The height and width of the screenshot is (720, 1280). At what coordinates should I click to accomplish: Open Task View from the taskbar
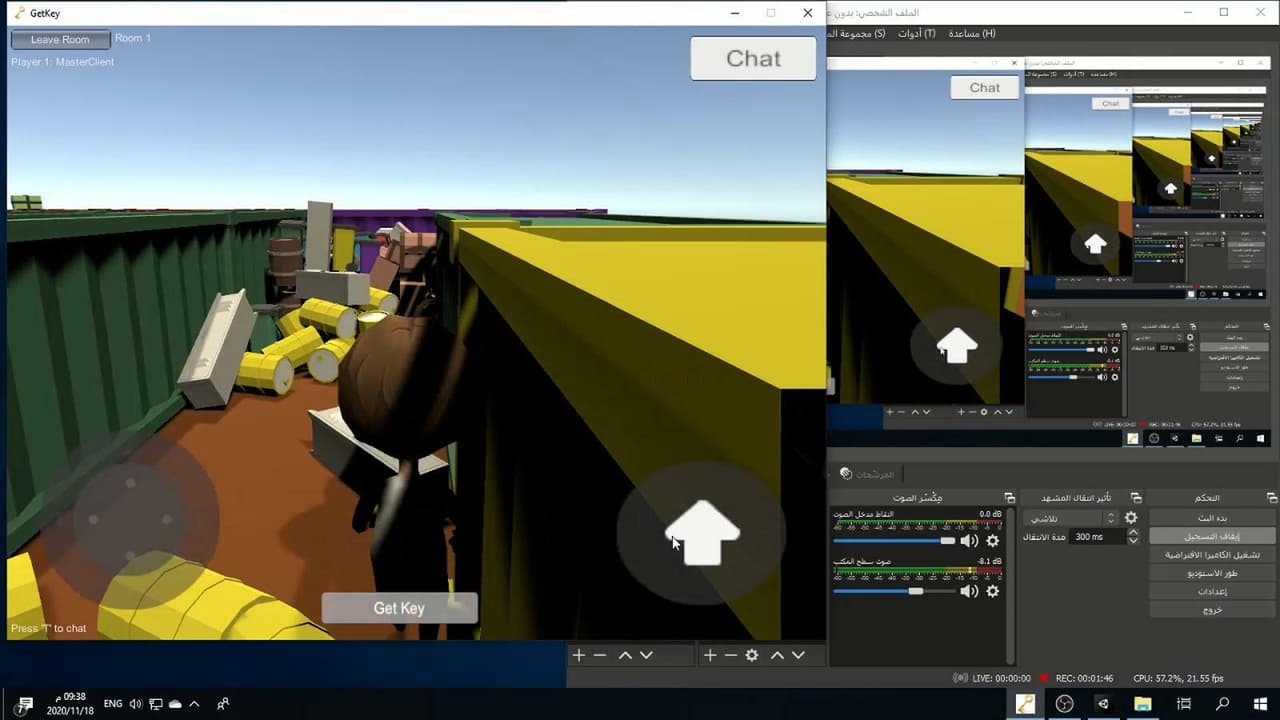[1183, 704]
